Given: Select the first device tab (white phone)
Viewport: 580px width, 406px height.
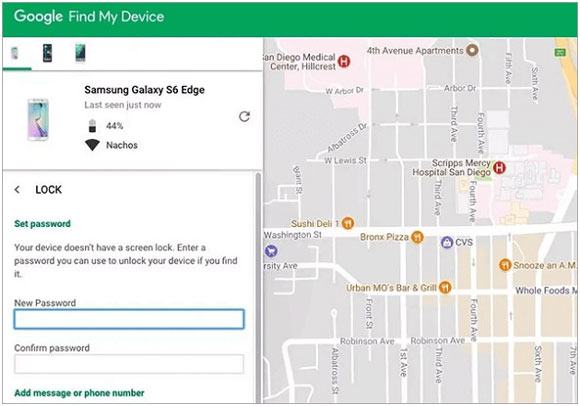Looking at the screenshot, I should 15,53.
